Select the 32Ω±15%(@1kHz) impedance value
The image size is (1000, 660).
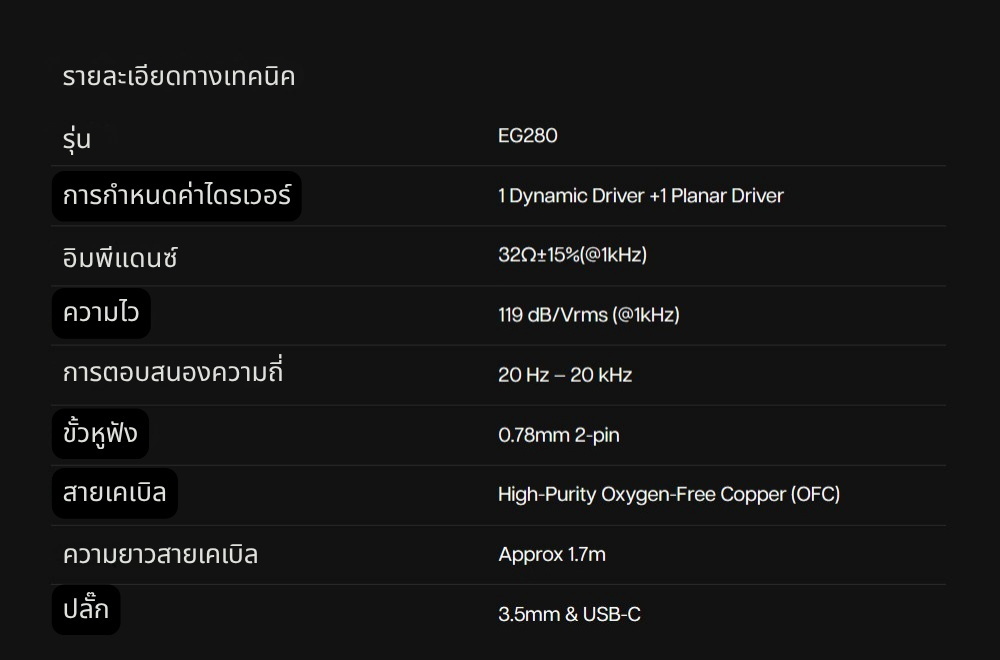pyautogui.click(x=572, y=255)
